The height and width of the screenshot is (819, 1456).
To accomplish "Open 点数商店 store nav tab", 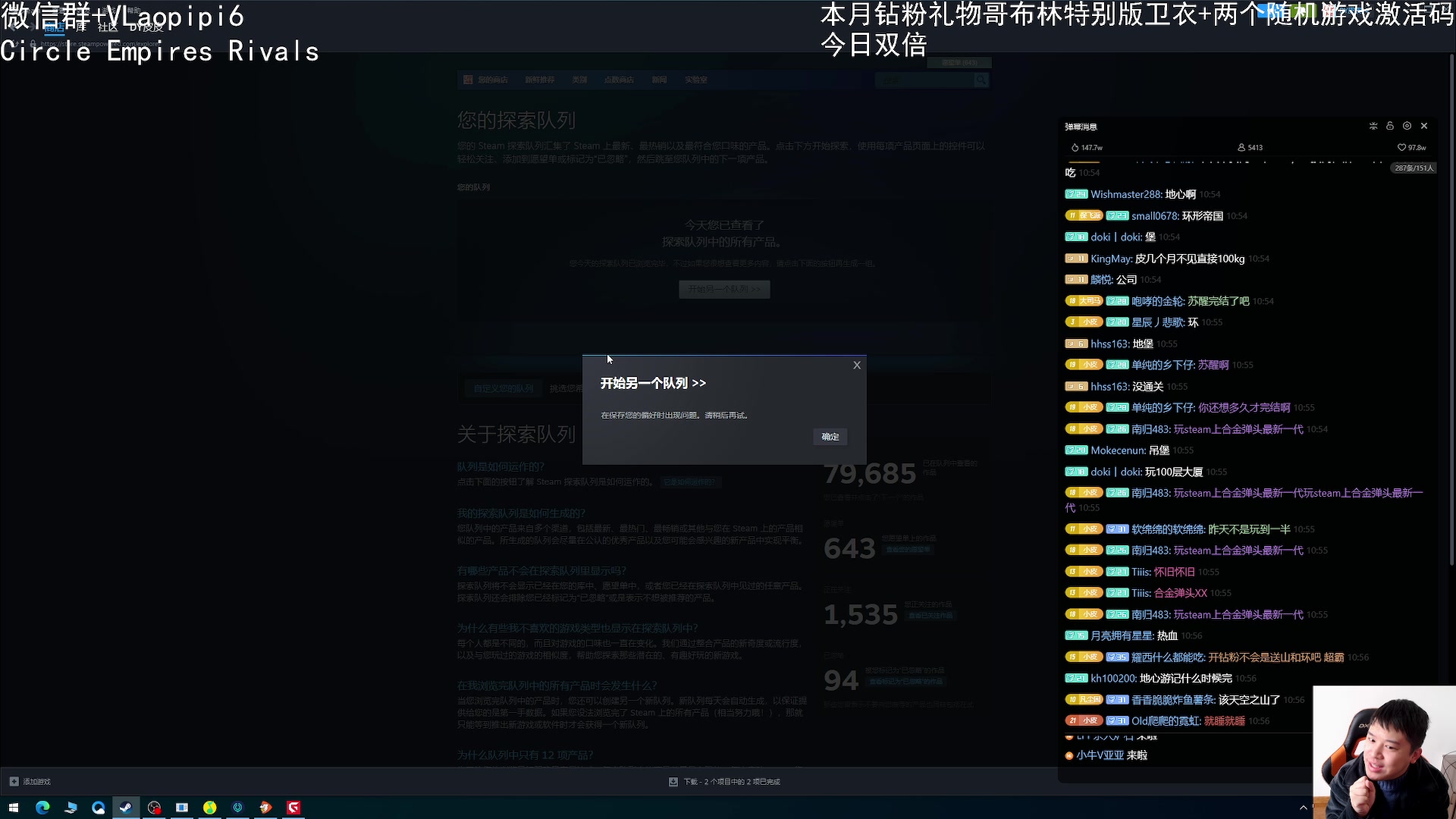I will click(619, 80).
